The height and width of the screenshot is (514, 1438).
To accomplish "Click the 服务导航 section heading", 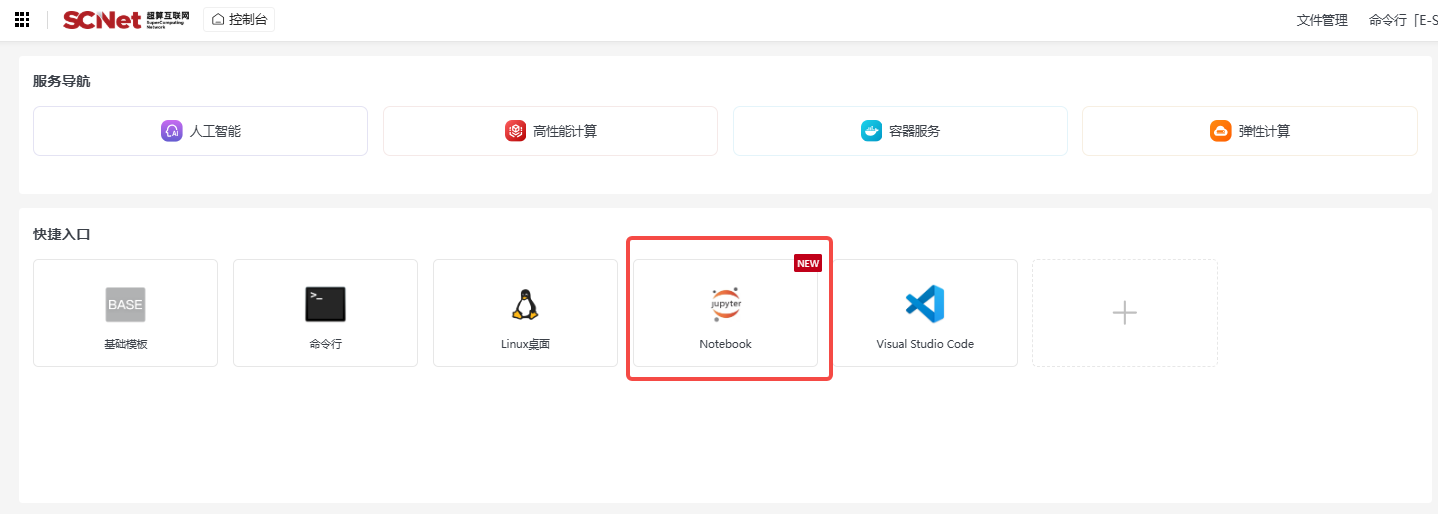I will [x=62, y=81].
